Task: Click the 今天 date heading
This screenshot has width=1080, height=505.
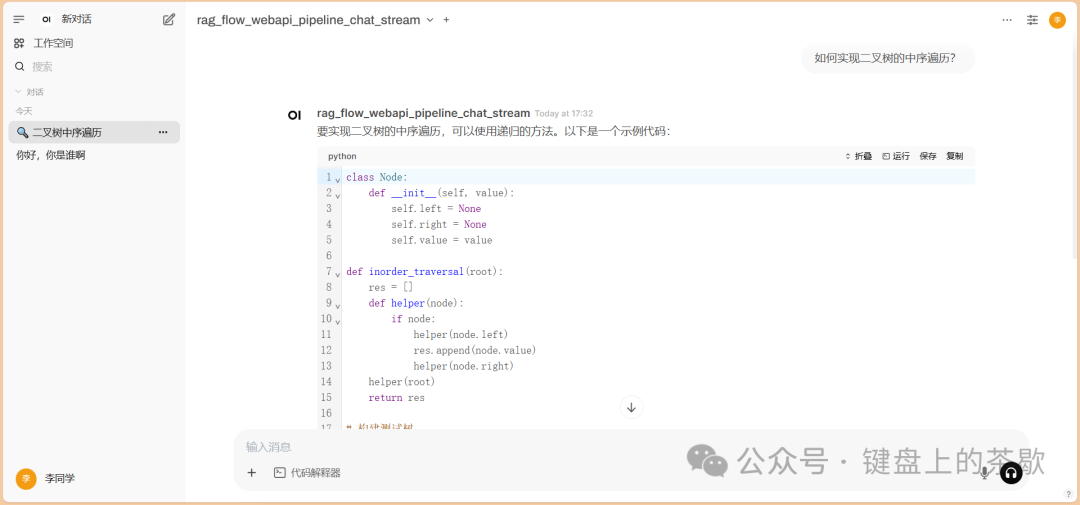Action: pos(24,111)
